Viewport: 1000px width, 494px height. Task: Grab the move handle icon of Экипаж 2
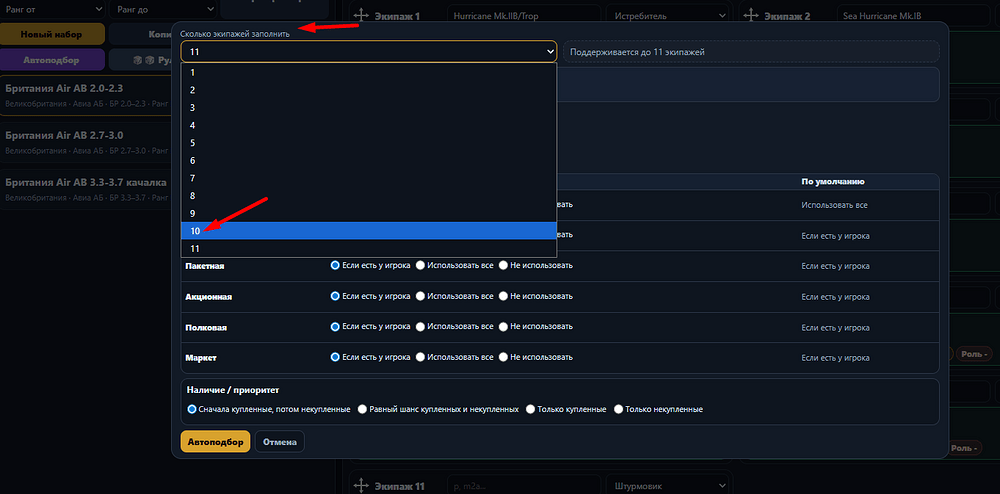click(x=752, y=16)
